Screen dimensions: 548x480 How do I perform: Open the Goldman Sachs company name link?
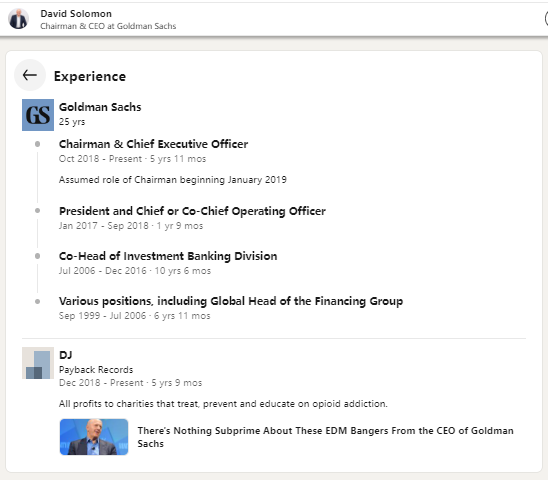pyautogui.click(x=100, y=107)
